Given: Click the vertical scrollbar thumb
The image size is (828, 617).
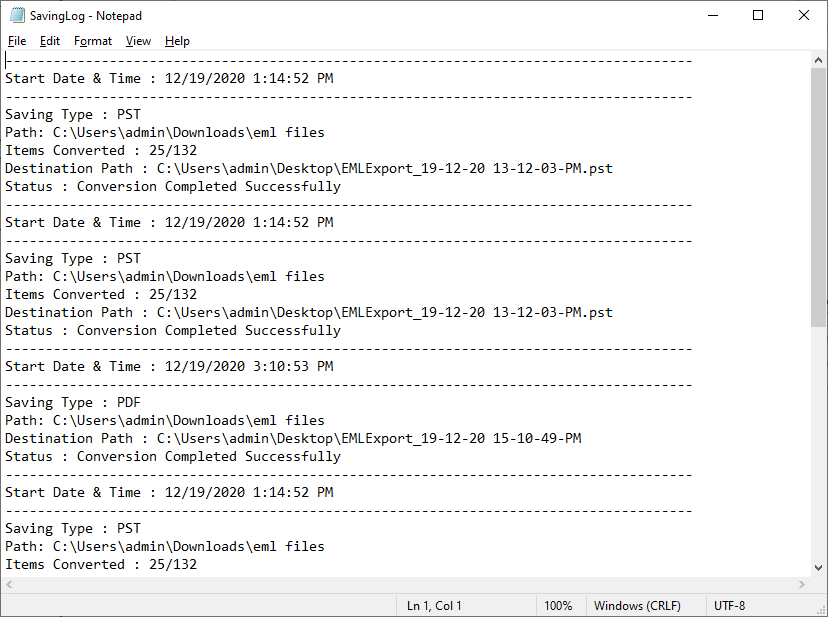Looking at the screenshot, I should [x=818, y=198].
